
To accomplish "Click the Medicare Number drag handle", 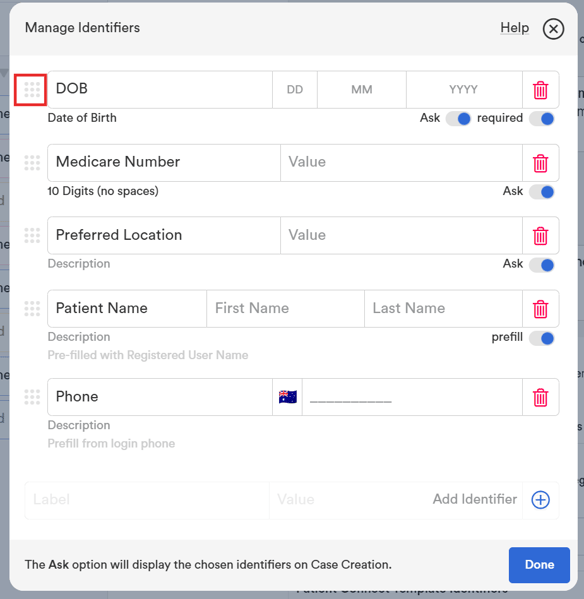I will (32, 163).
